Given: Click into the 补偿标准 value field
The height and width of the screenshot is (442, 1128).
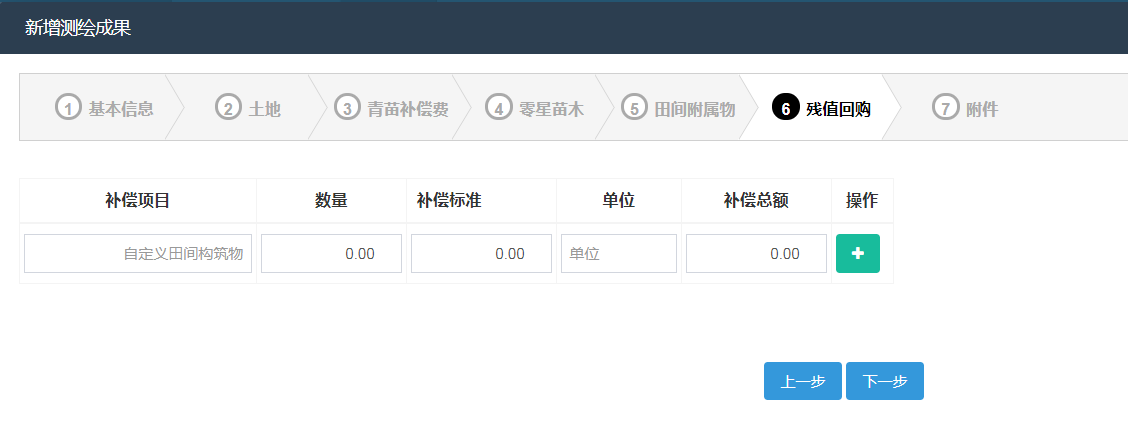Looking at the screenshot, I should pyautogui.click(x=481, y=253).
